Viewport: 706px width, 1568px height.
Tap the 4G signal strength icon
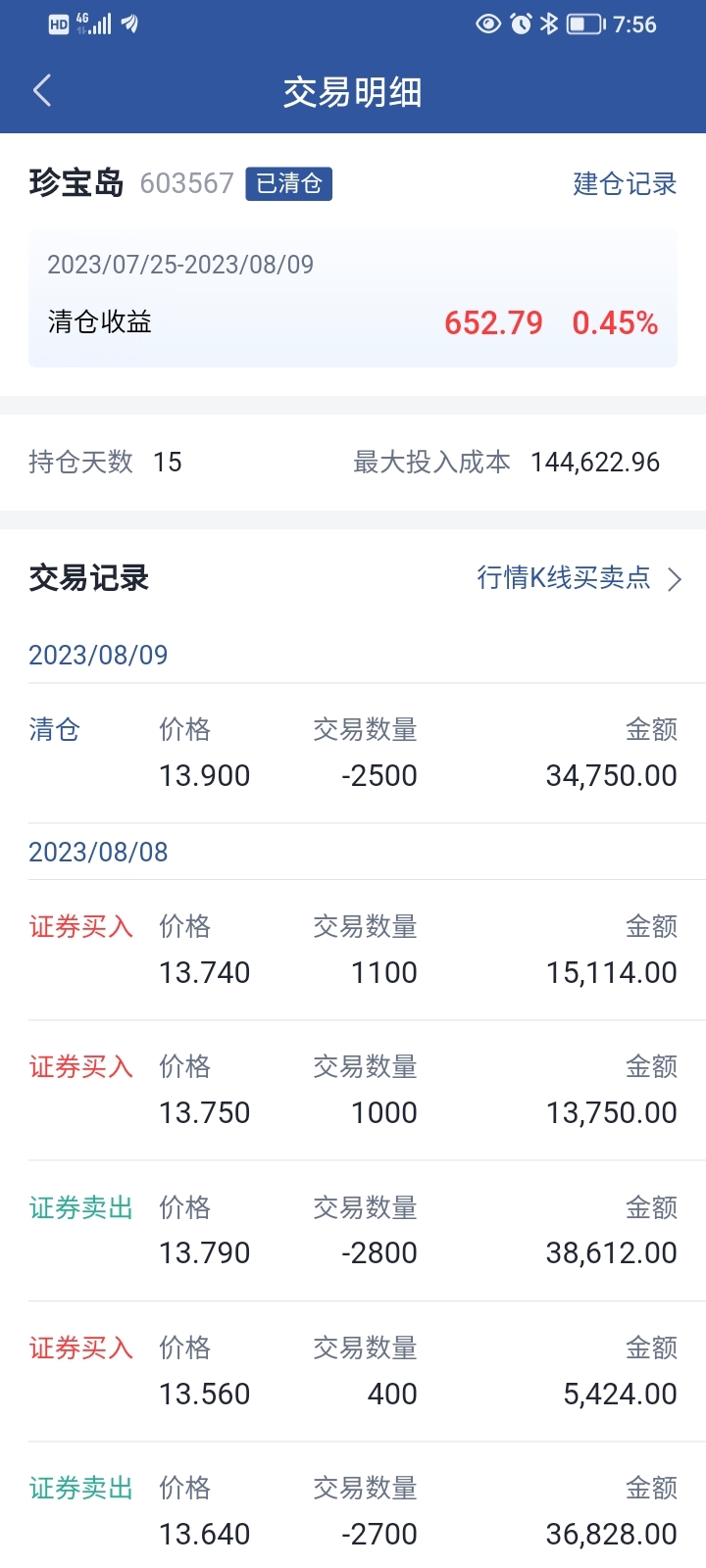94,24
